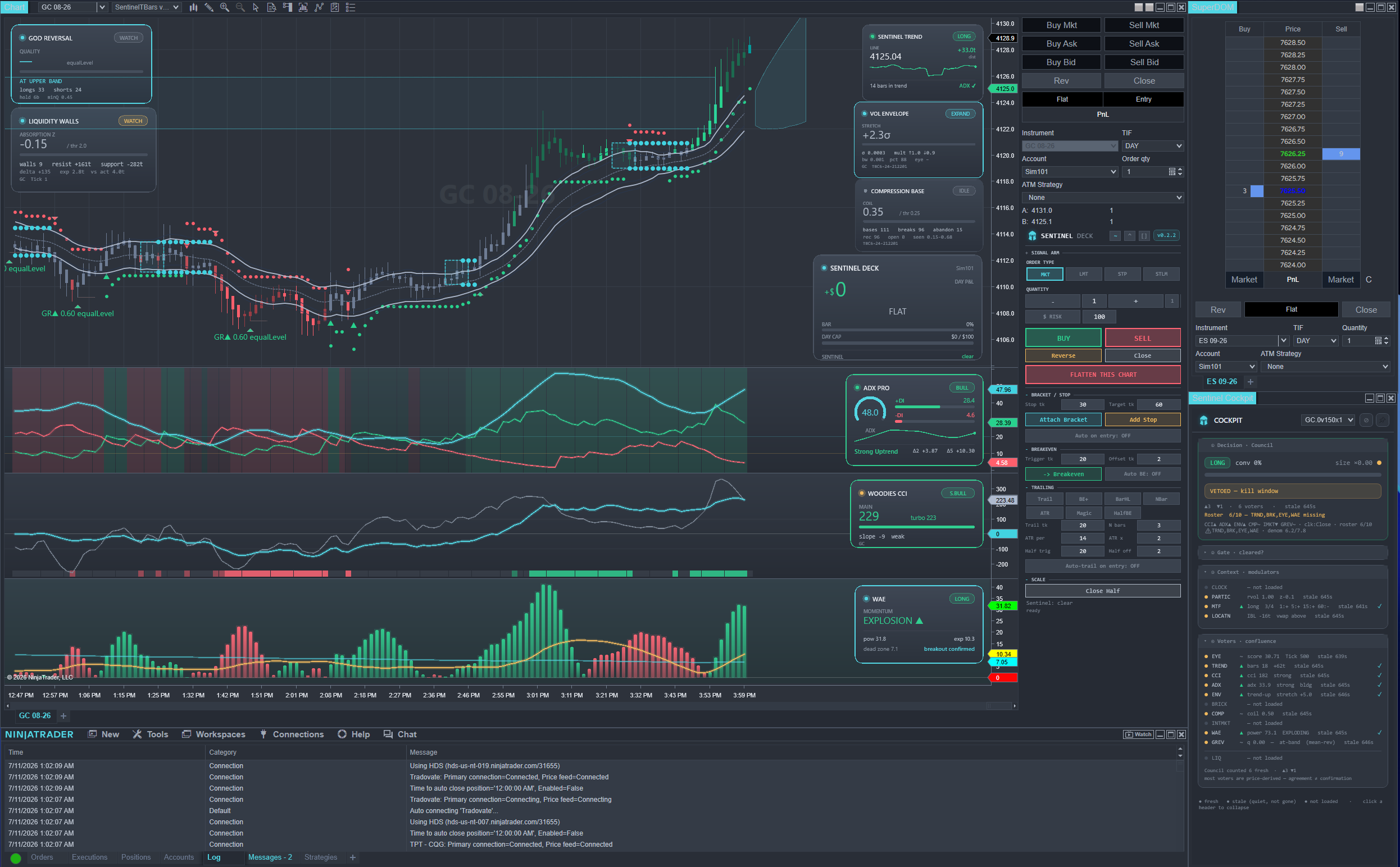Screen dimensions: 1400x867
Task: Open the Sim101 account dropdown in Chart Trader
Action: [x=1070, y=171]
